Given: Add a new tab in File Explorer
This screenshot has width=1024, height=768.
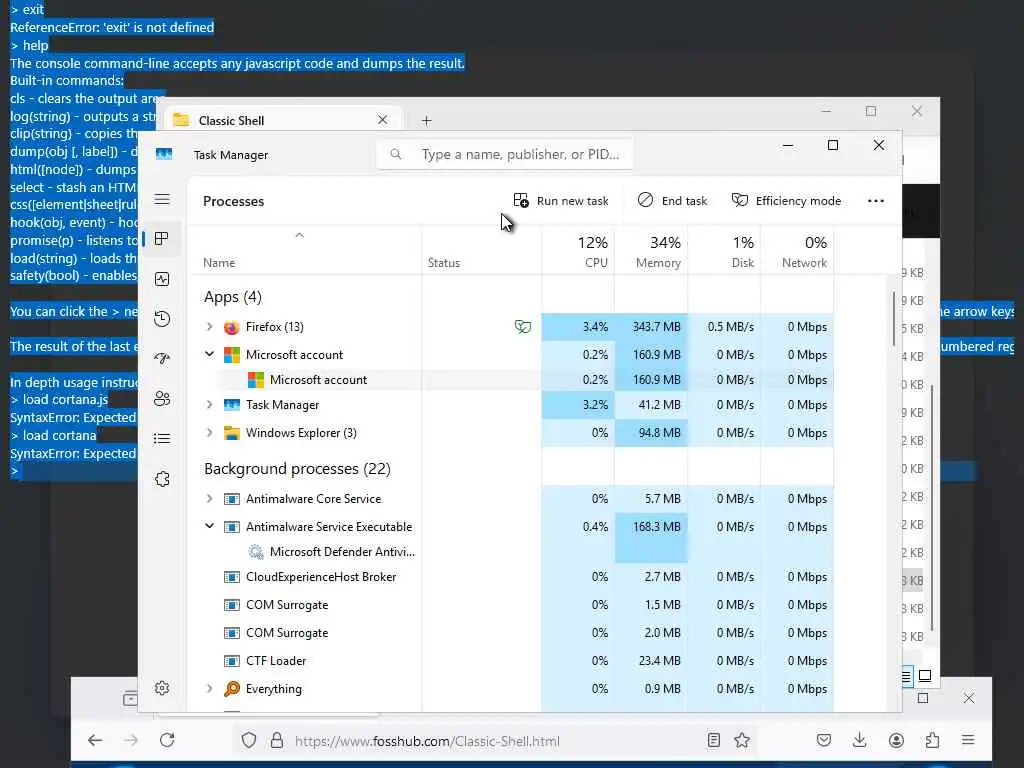Looking at the screenshot, I should [x=426, y=120].
